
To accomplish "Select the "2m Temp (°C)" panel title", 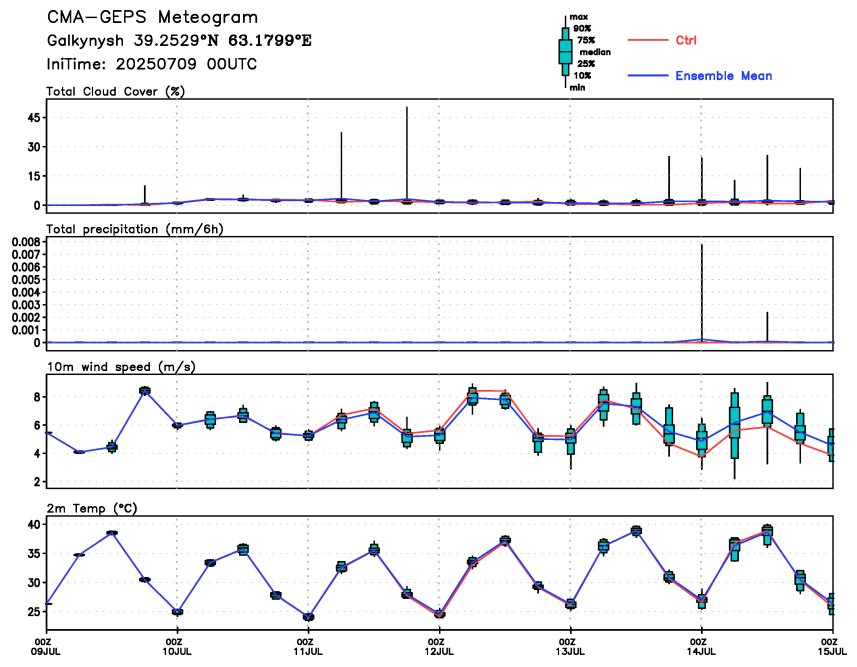I will 92,508.
